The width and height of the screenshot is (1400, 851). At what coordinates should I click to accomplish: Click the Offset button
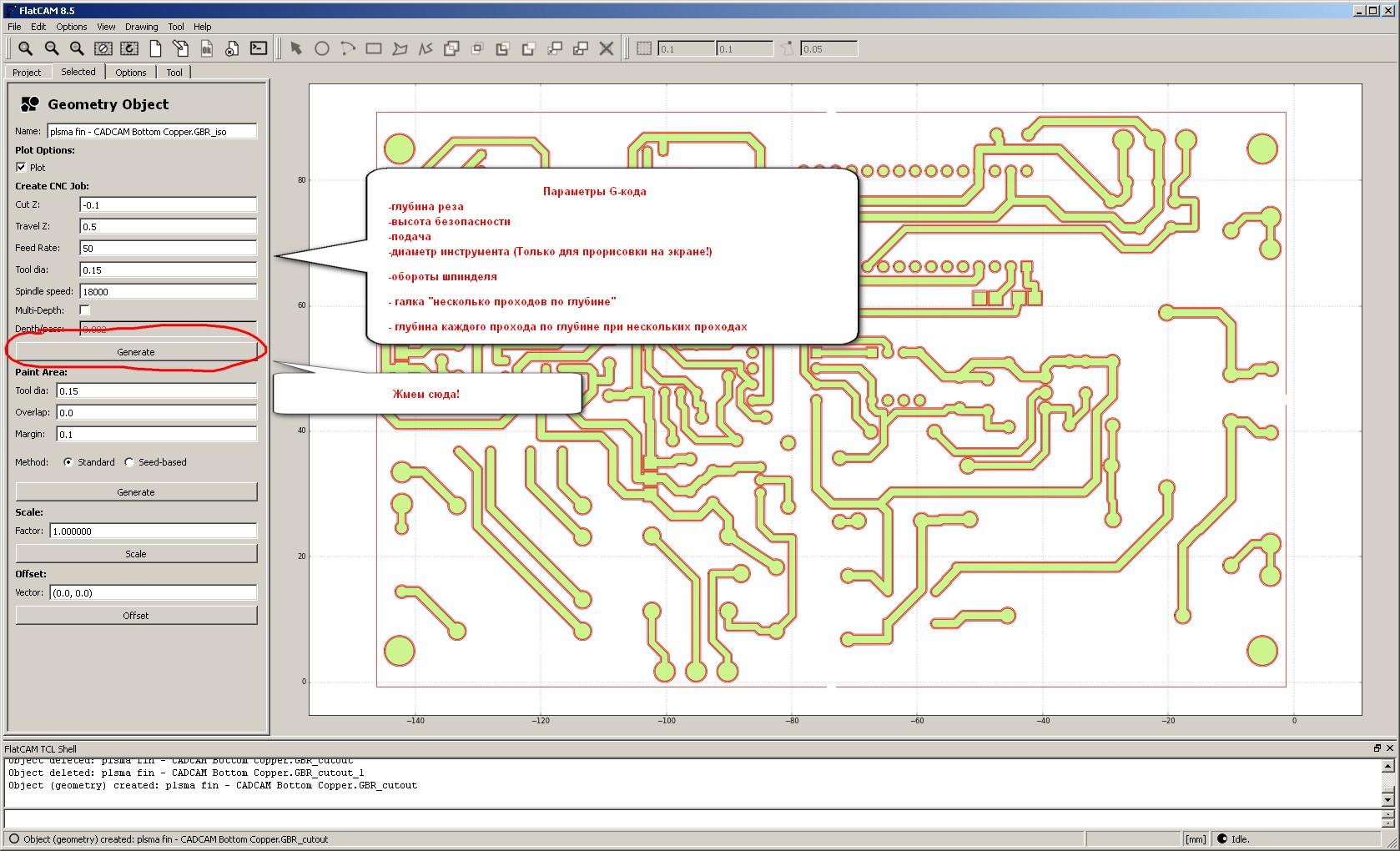tap(136, 616)
